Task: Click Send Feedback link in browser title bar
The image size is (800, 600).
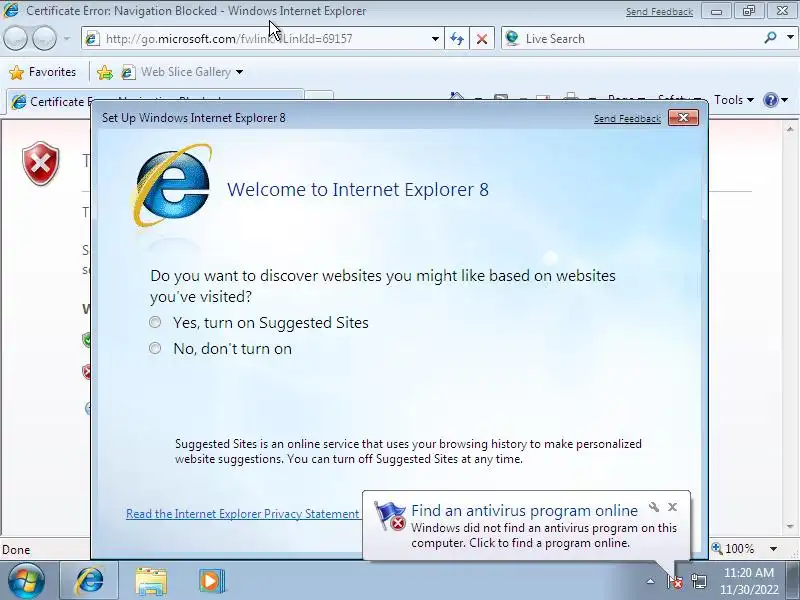Action: tap(659, 11)
